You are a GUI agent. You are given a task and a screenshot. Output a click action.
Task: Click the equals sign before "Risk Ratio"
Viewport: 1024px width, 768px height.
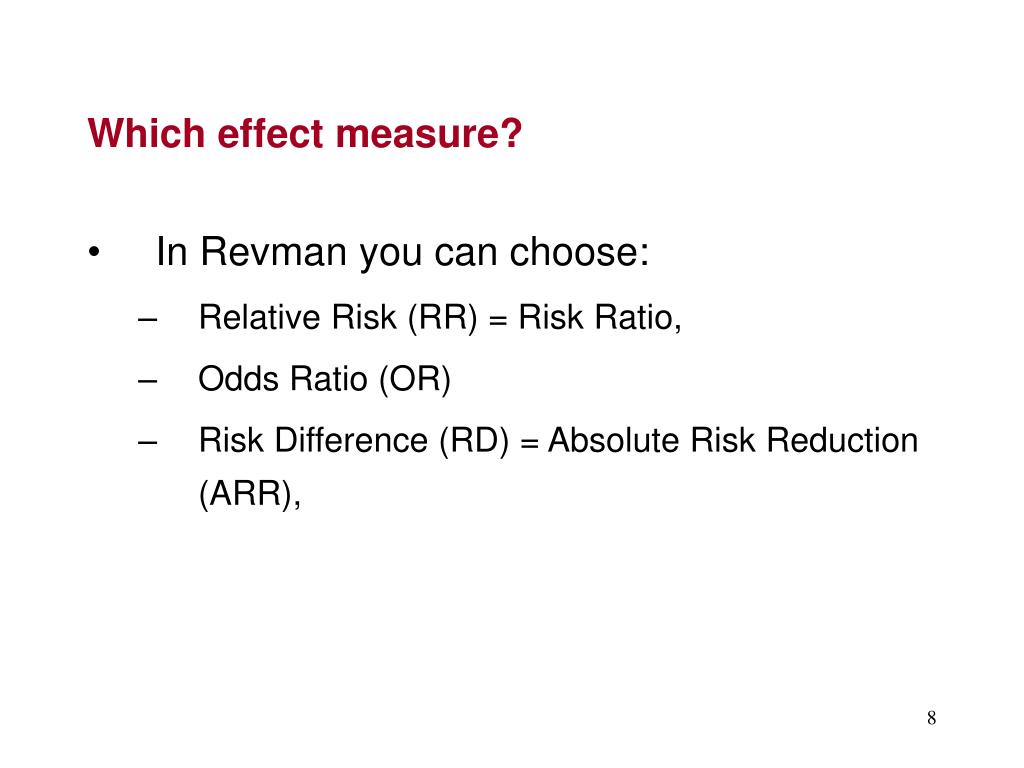pyautogui.click(x=498, y=321)
